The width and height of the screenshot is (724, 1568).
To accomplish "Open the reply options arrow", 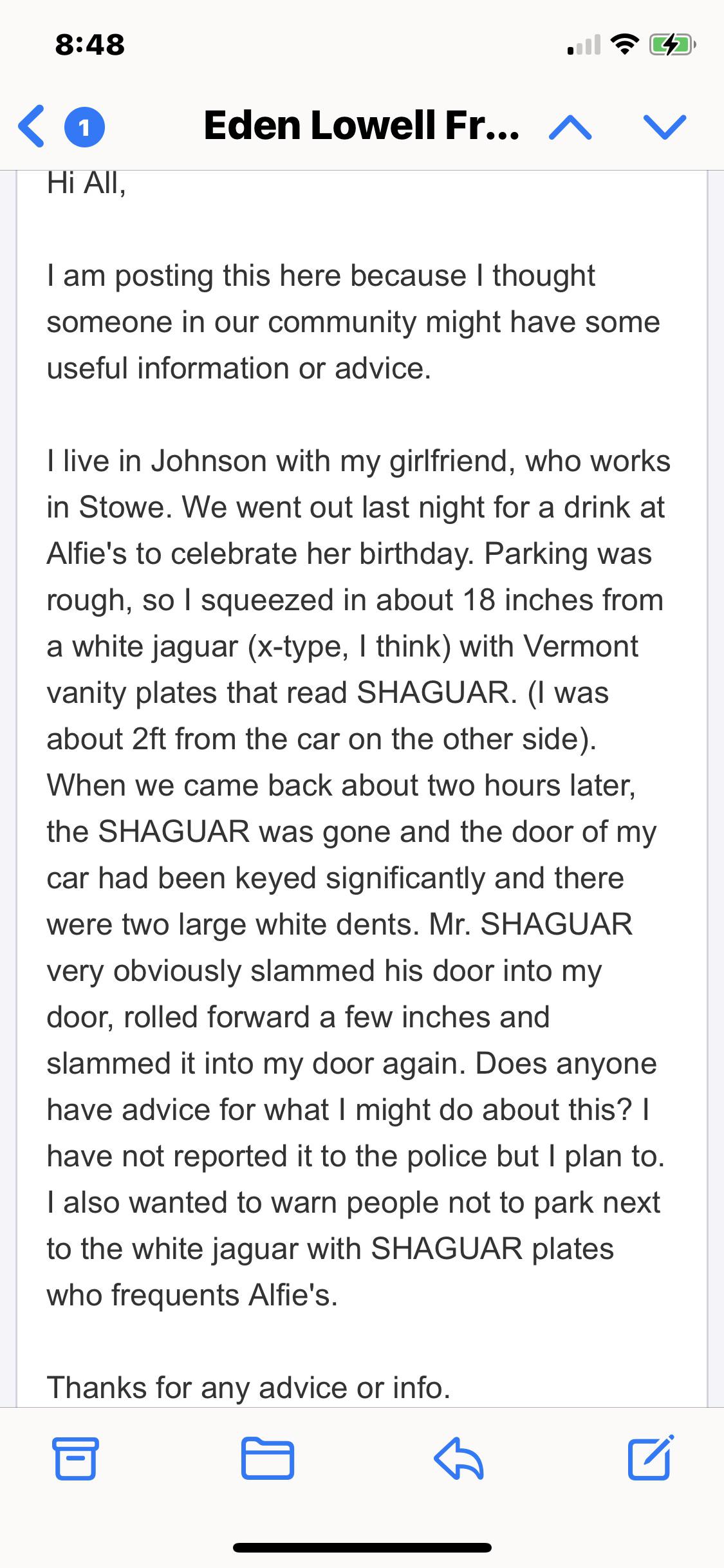I will 459,1457.
